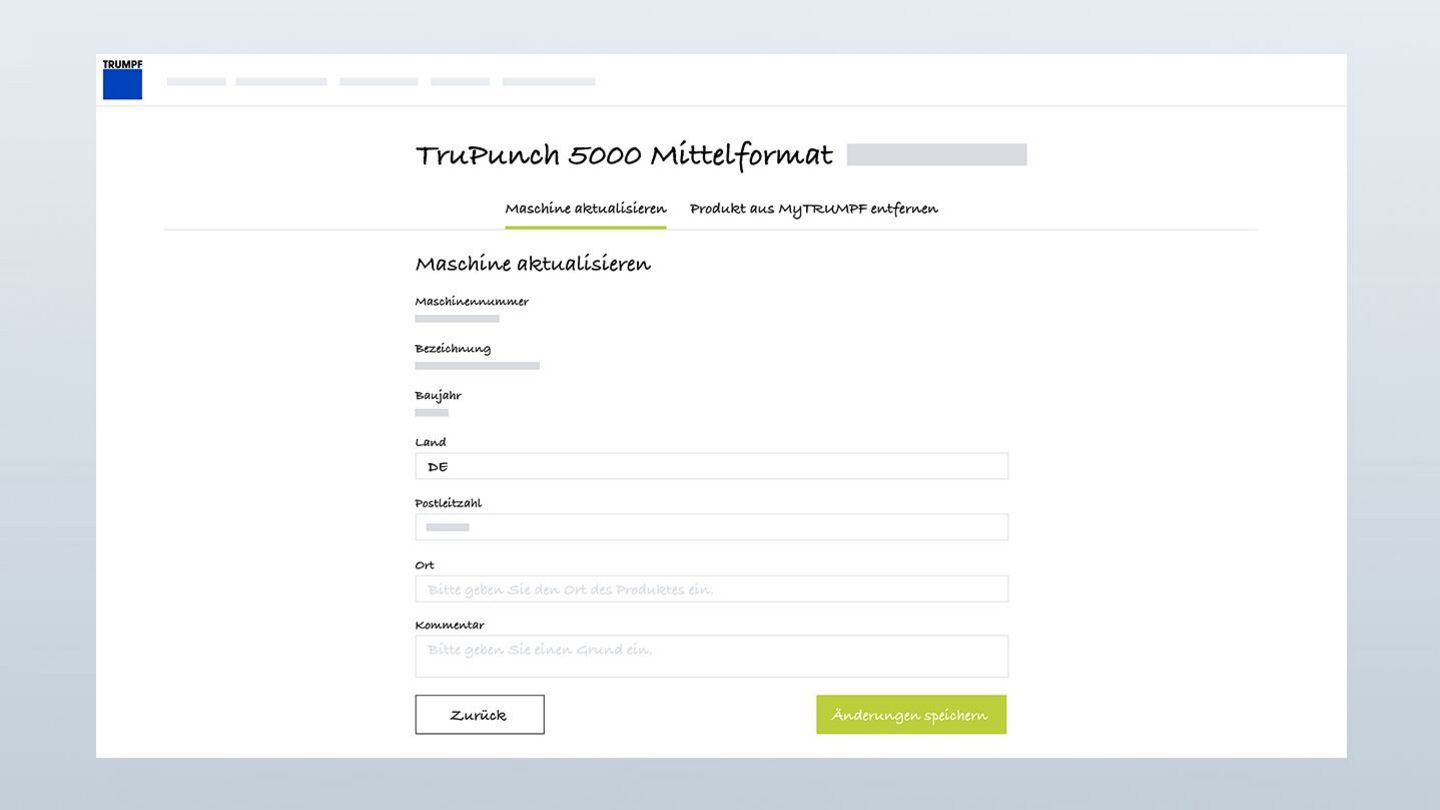
Task: Click the TRUMPF logo icon
Action: [122, 80]
